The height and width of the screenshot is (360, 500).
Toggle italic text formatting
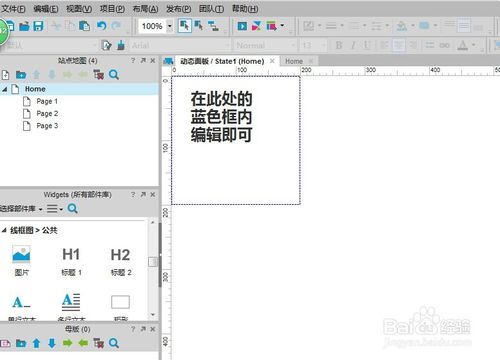coord(353,45)
